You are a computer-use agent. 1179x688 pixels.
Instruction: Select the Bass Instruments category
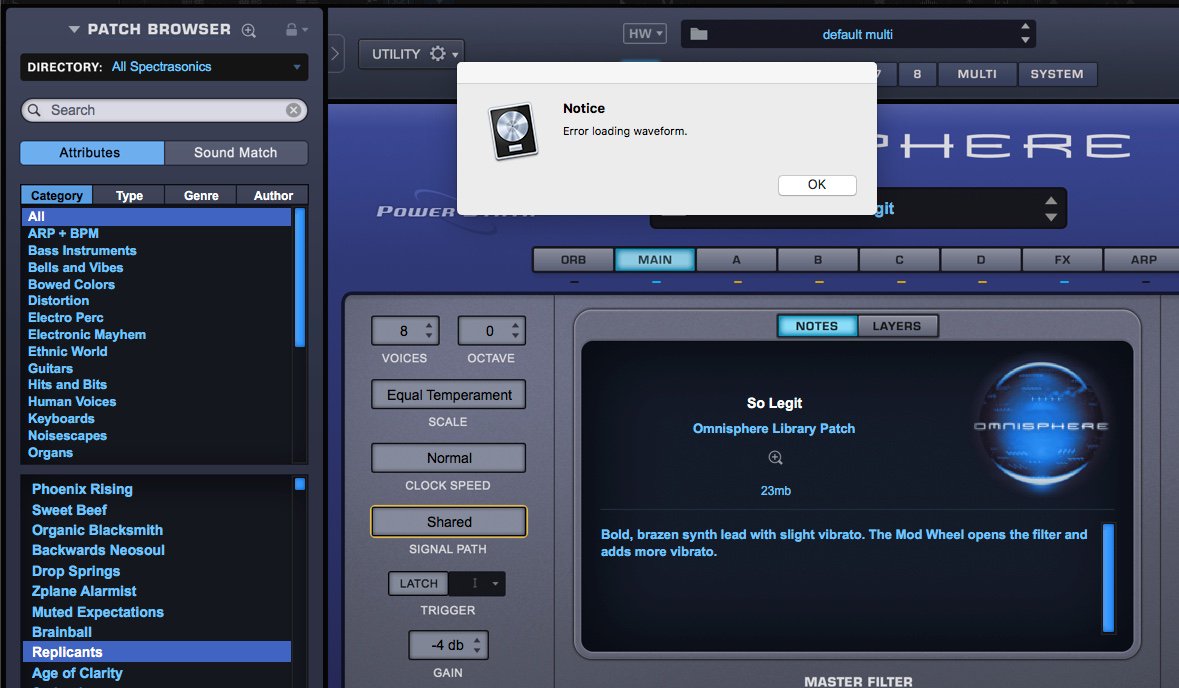(82, 250)
